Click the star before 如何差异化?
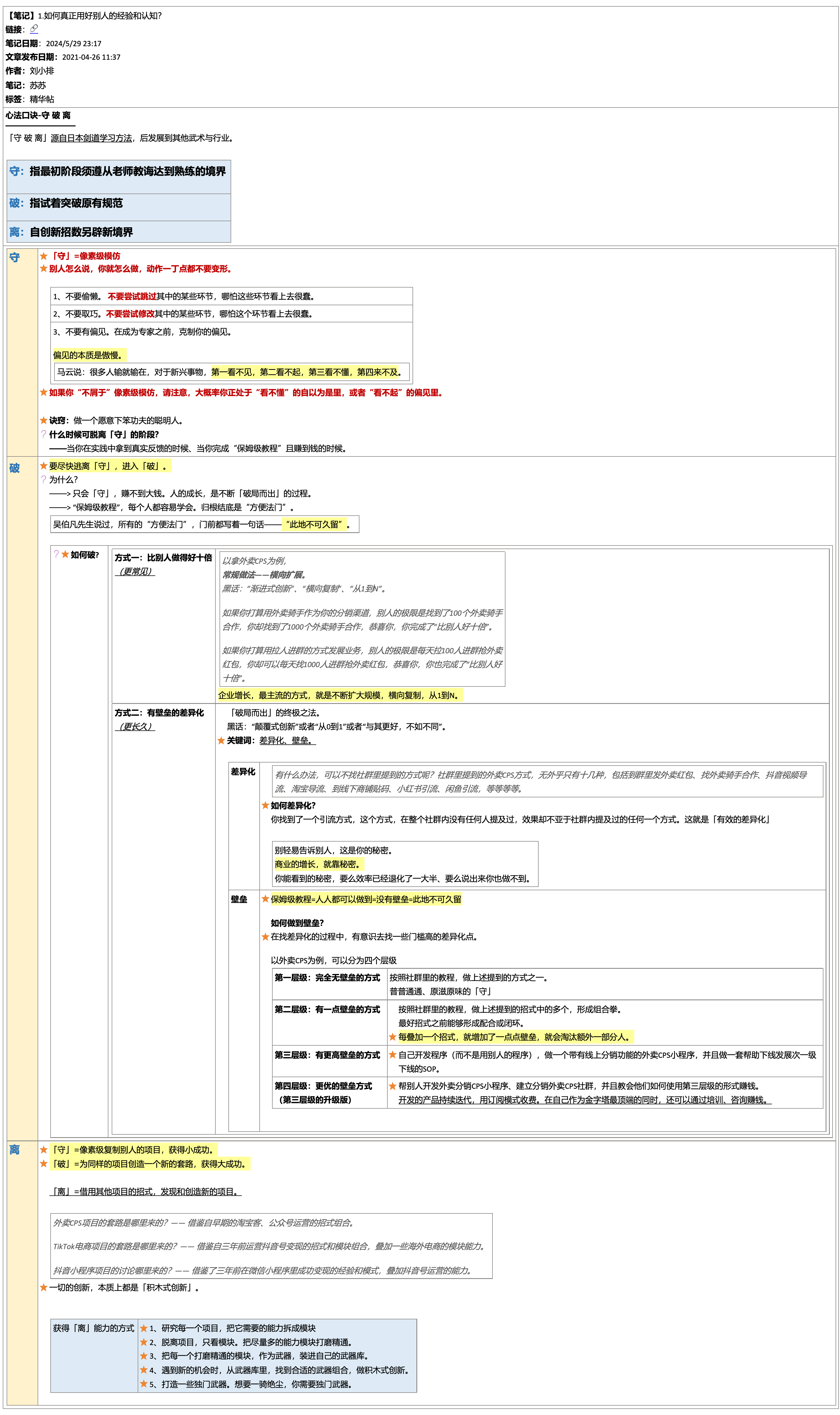The image size is (840, 1415). [265, 805]
